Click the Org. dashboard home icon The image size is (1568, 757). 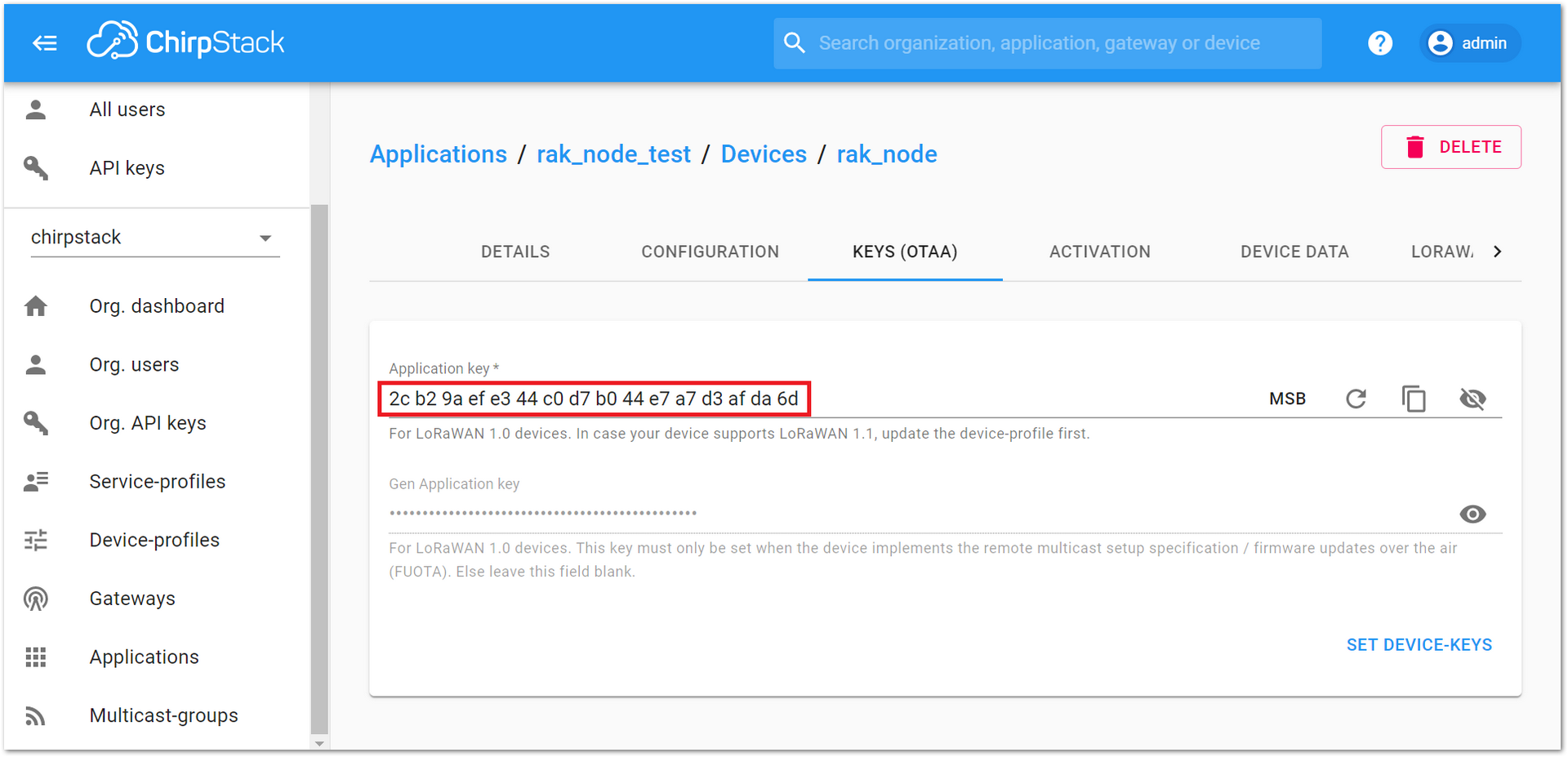point(36,306)
